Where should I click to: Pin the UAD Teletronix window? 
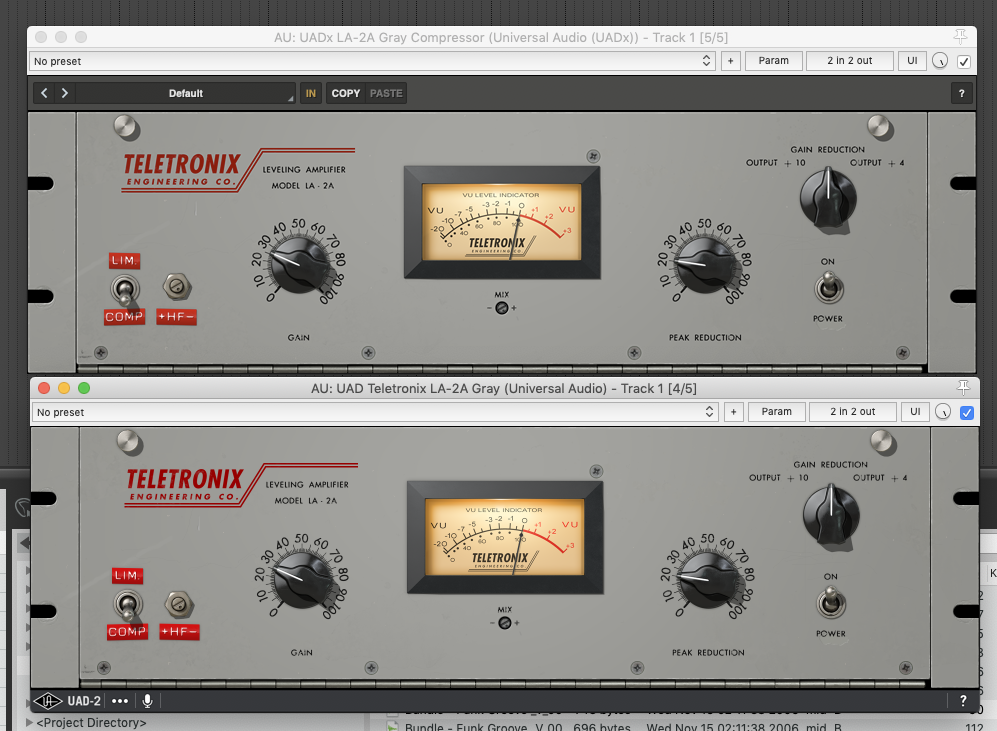tap(963, 387)
